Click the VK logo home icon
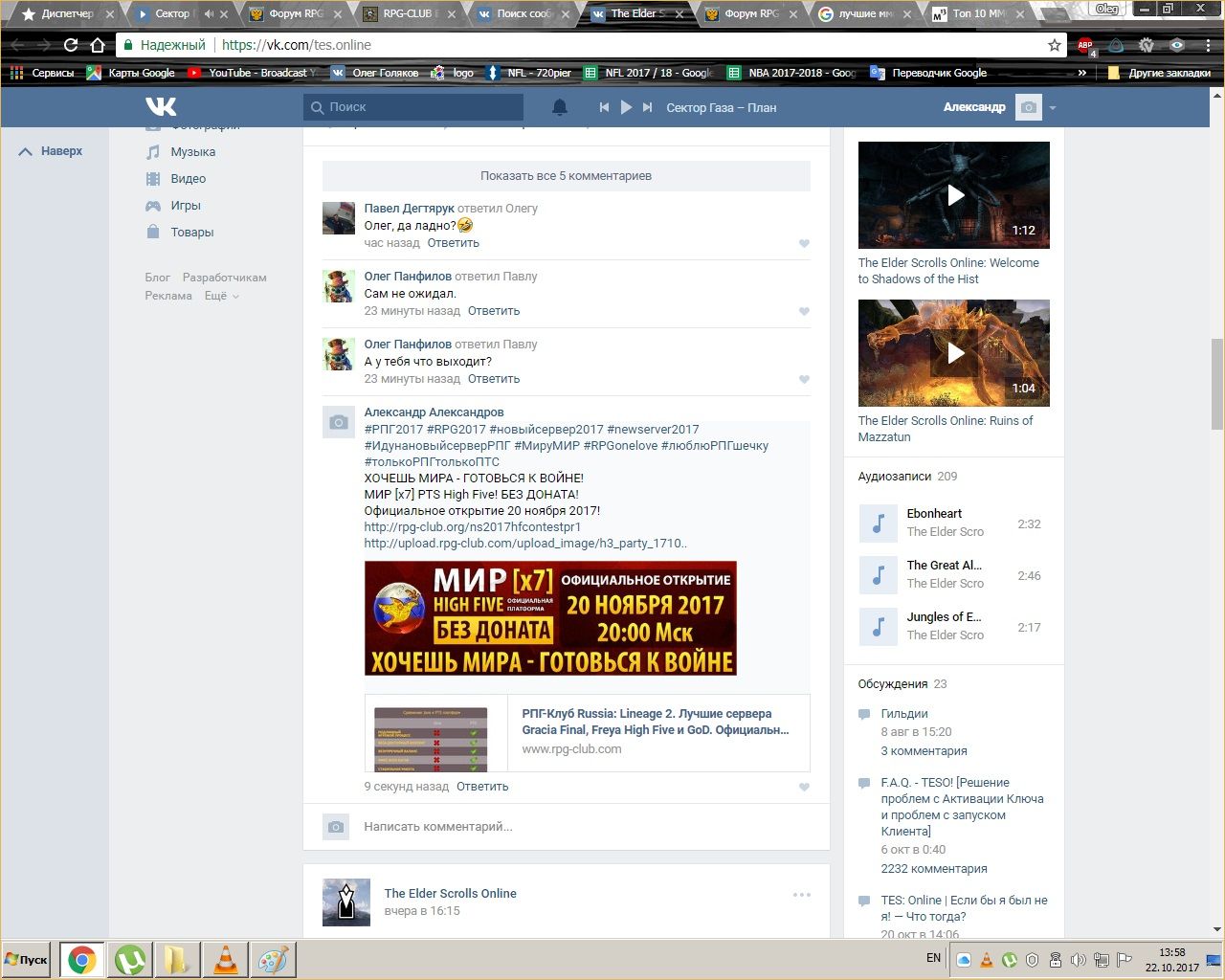The height and width of the screenshot is (980, 1225). pyautogui.click(x=161, y=107)
